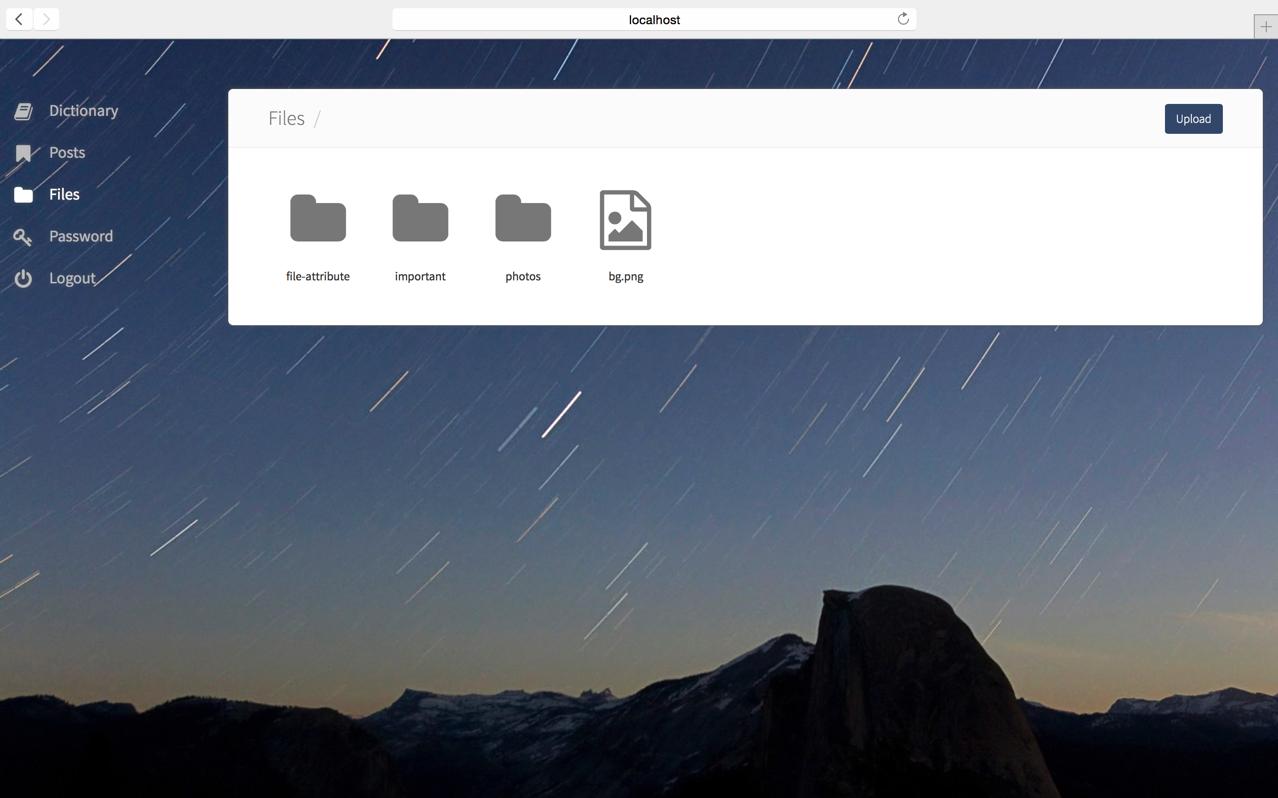Click the Logout power icon

[23, 279]
